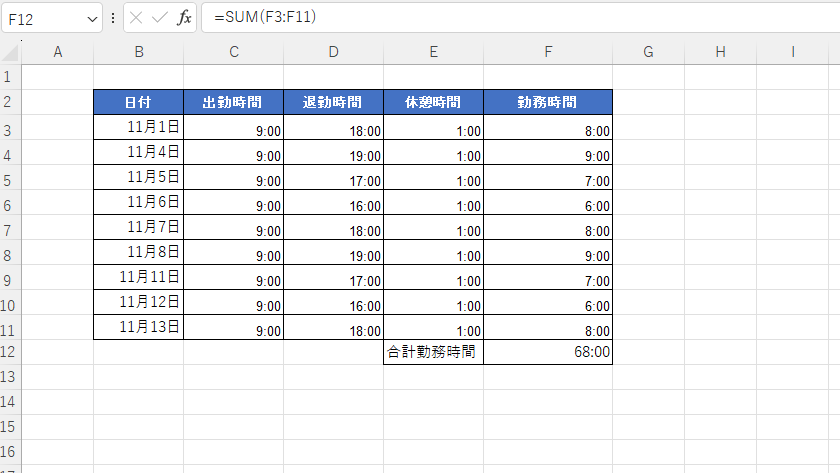Select the 11月6日 date cell
The width and height of the screenshot is (840, 473).
tap(139, 202)
